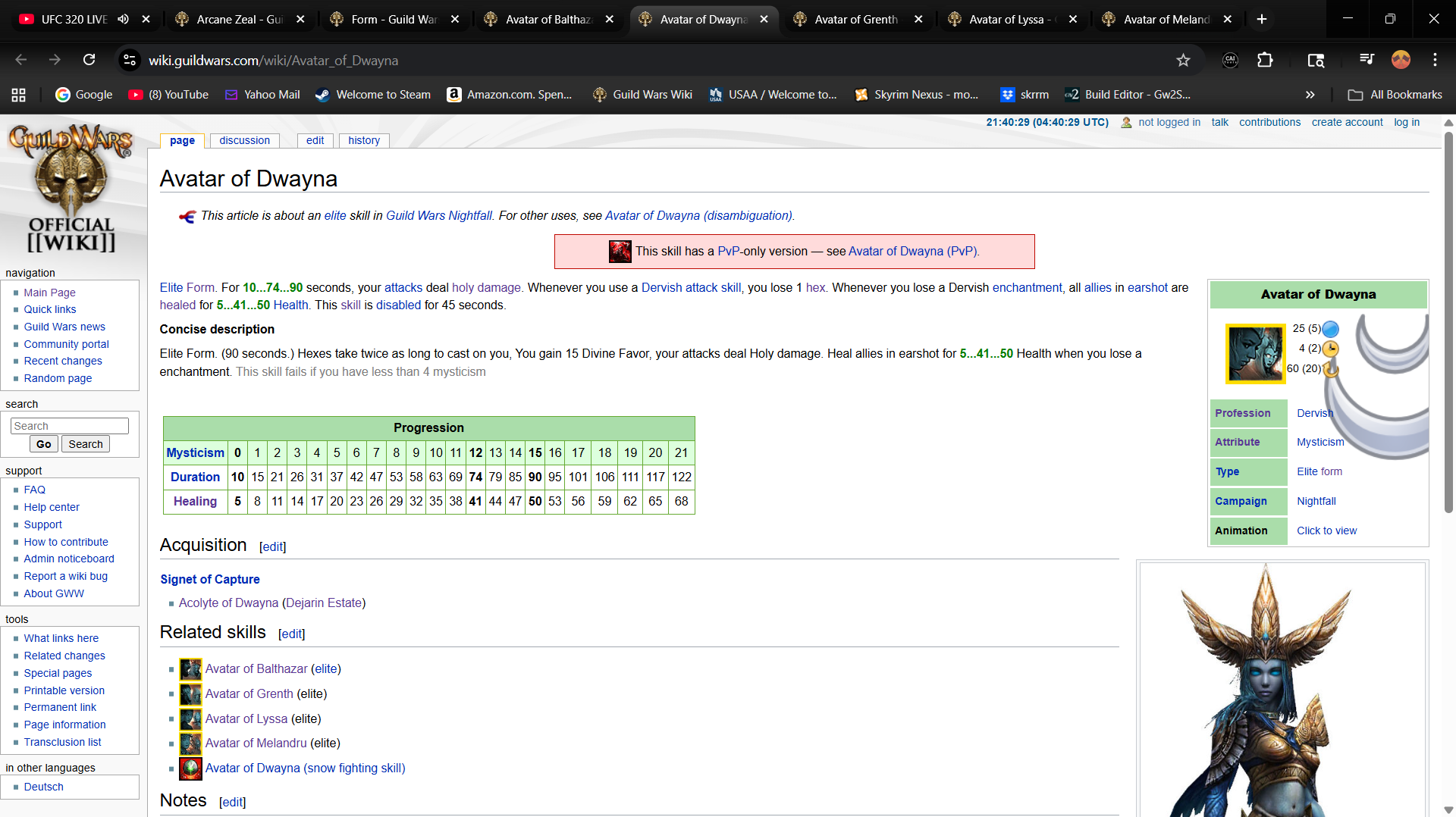Click the site info icon in address bar

(130, 60)
